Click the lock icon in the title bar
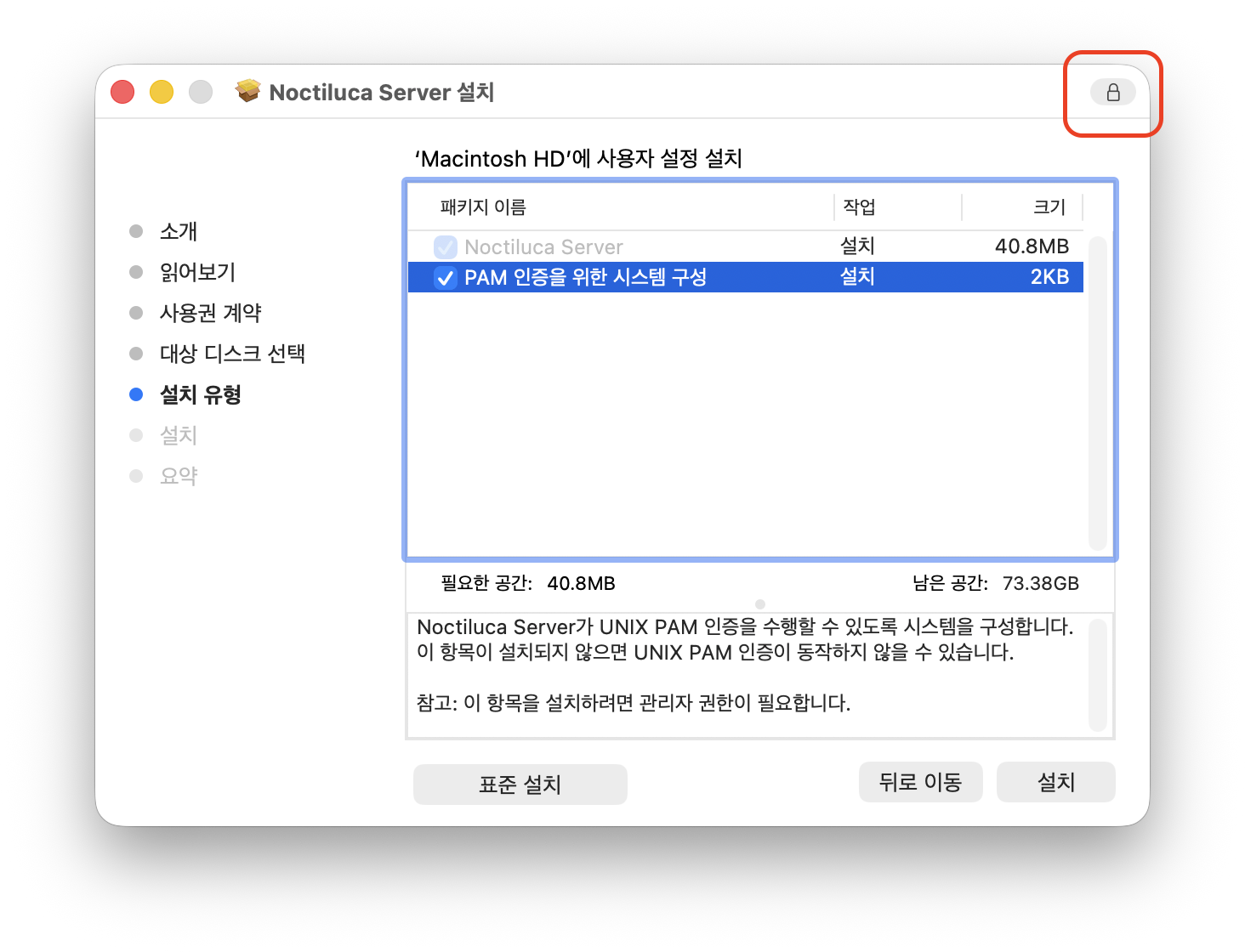The width and height of the screenshot is (1245, 952). 1111,92
